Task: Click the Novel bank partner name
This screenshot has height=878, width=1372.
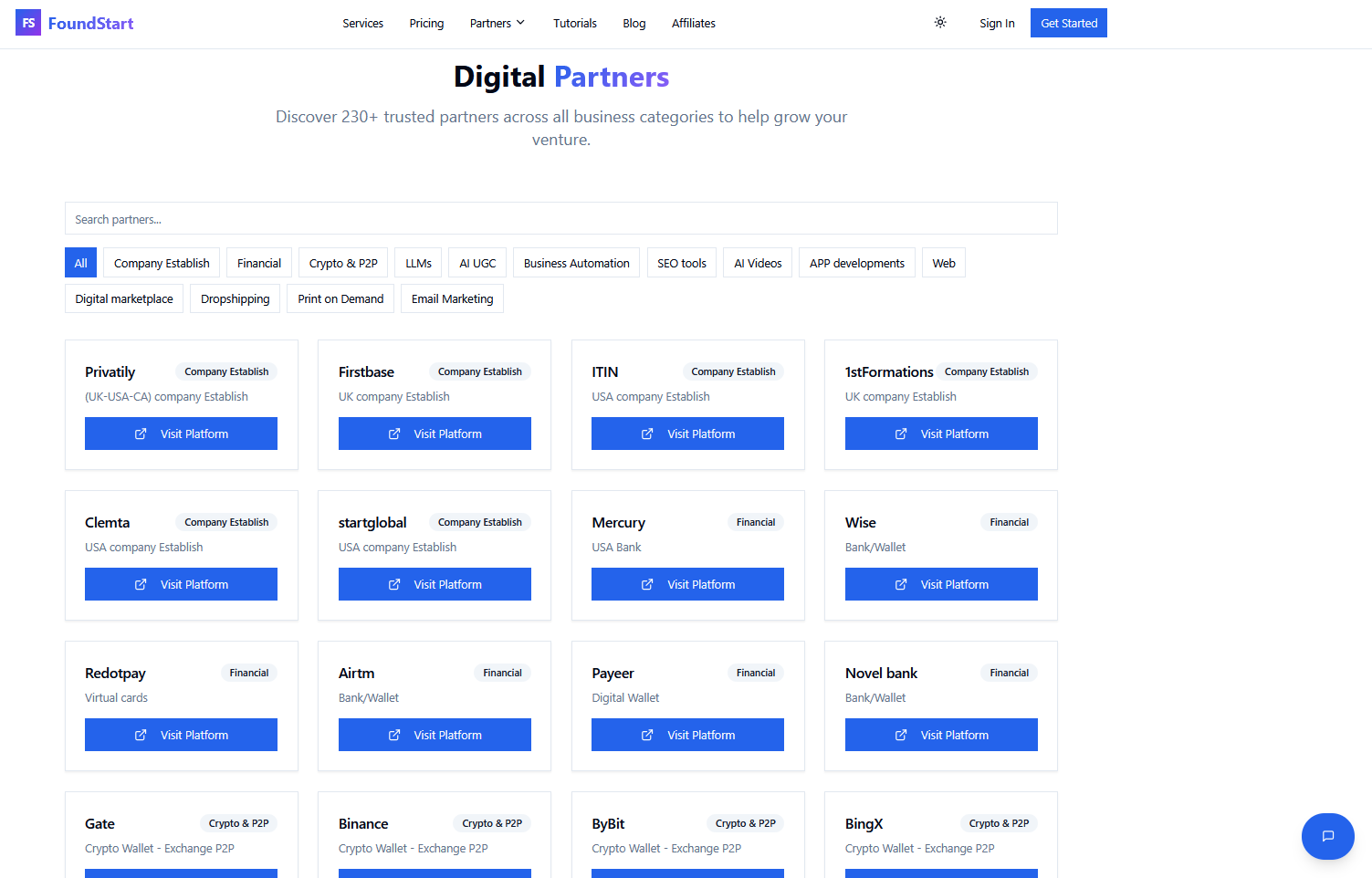Action: pyautogui.click(x=881, y=673)
